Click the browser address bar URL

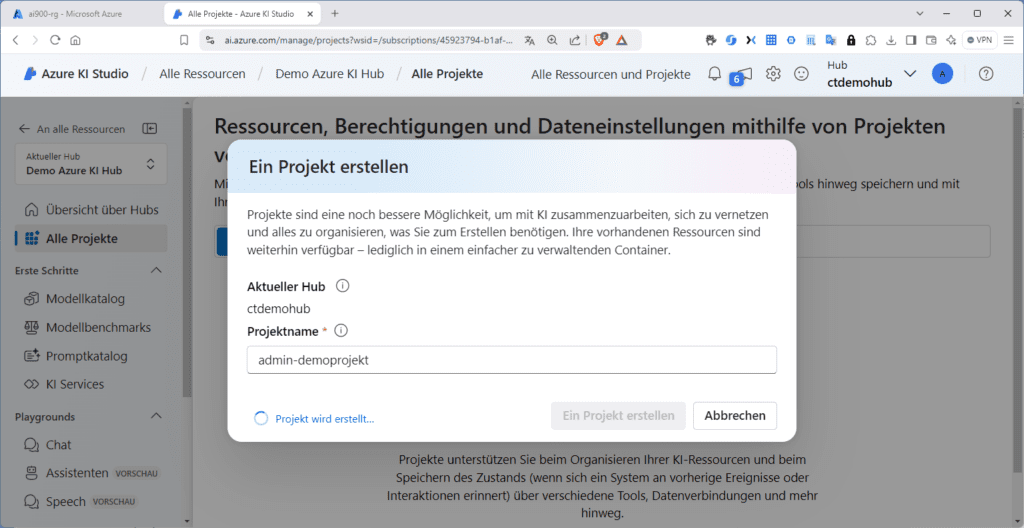tap(369, 40)
